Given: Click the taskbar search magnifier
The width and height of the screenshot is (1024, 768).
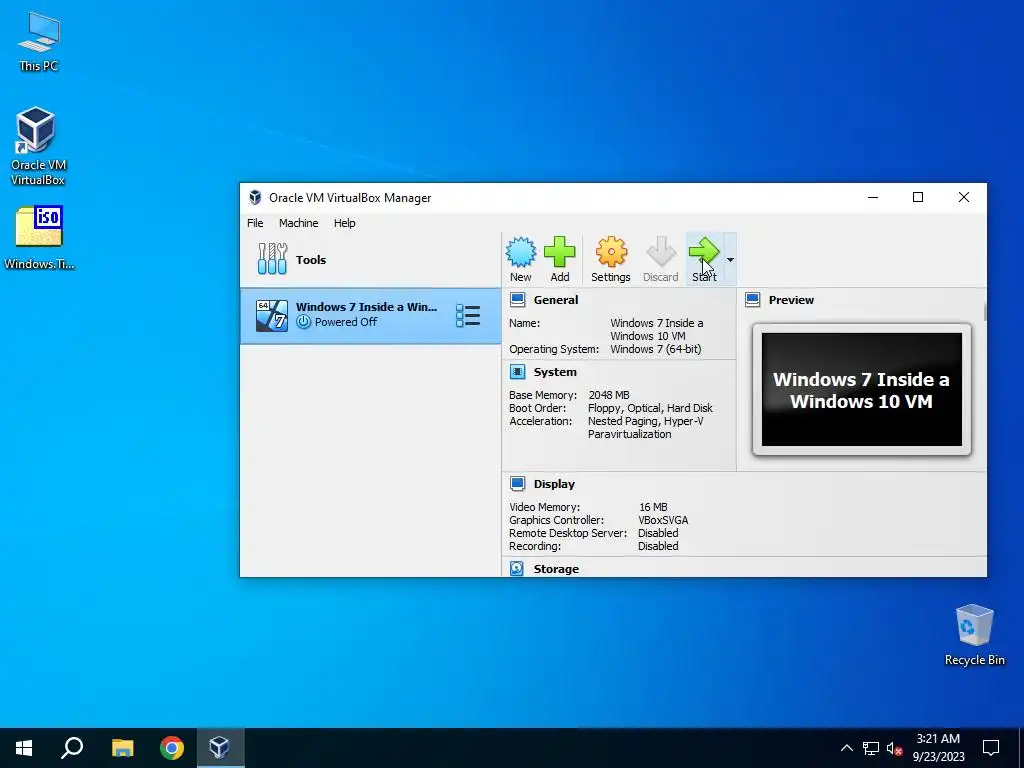Looking at the screenshot, I should tap(72, 748).
